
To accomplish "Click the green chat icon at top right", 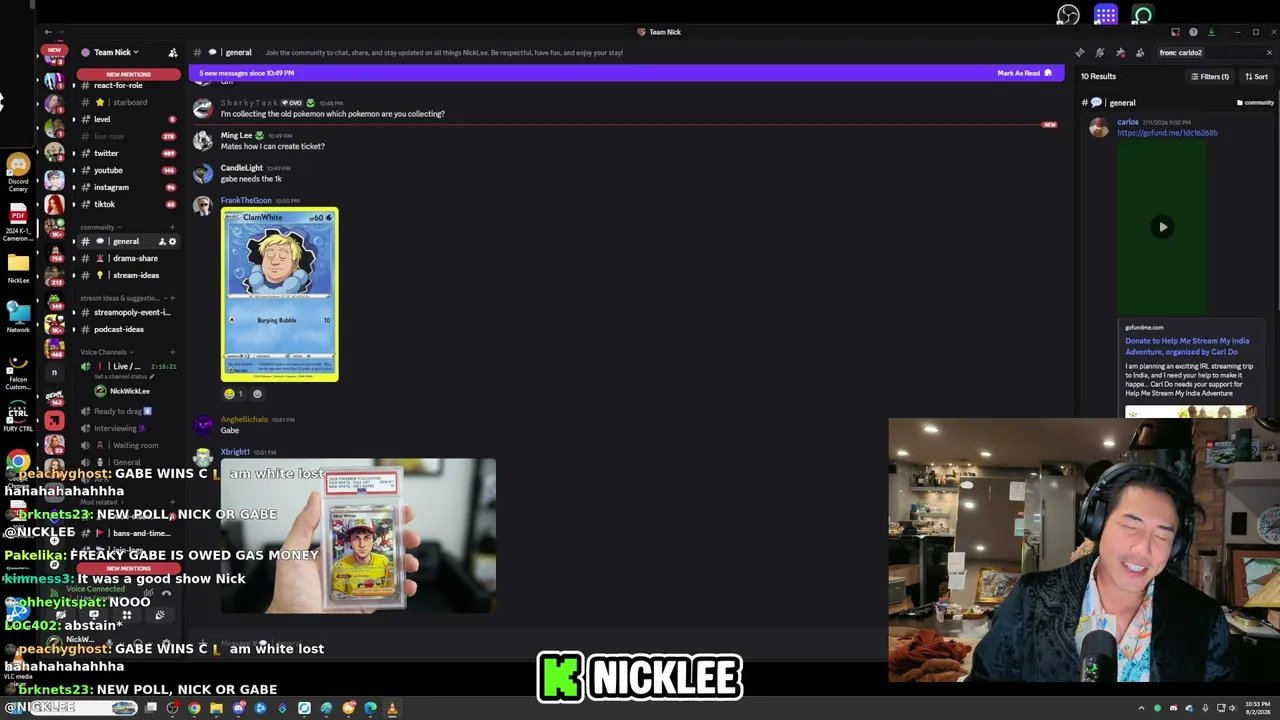I will (x=1142, y=14).
